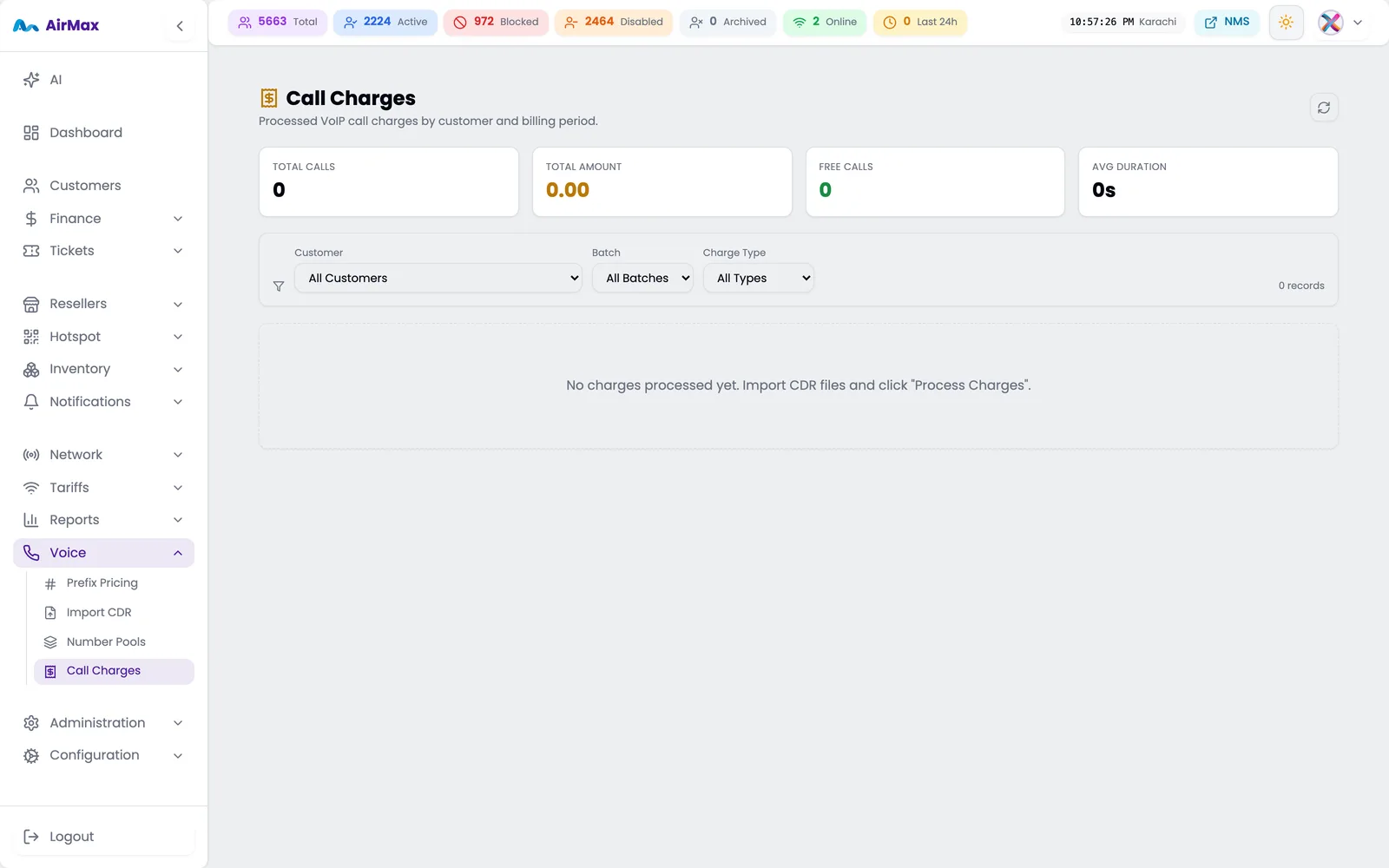Viewport: 1389px width, 868px height.
Task: Click the 5663 Total customers badge
Action: point(278,22)
